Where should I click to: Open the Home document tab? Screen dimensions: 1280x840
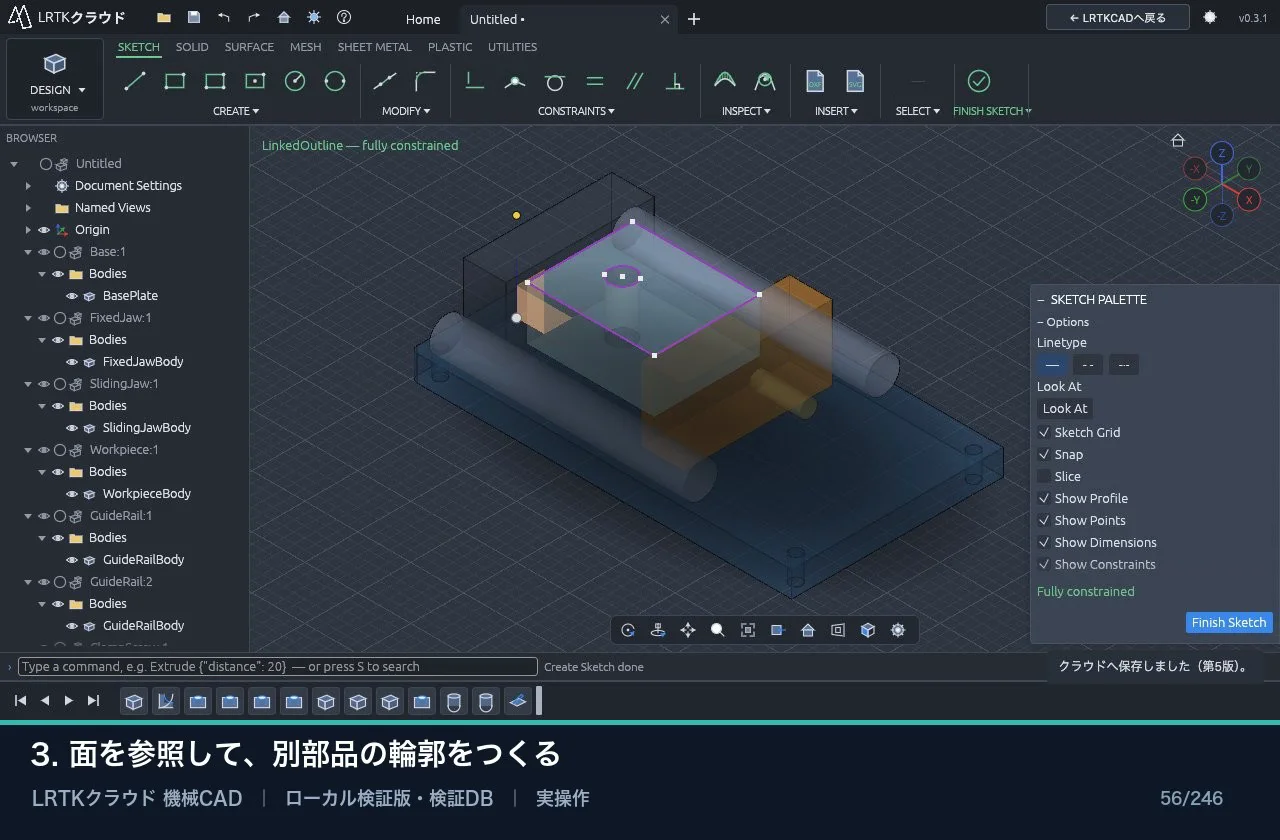(423, 19)
